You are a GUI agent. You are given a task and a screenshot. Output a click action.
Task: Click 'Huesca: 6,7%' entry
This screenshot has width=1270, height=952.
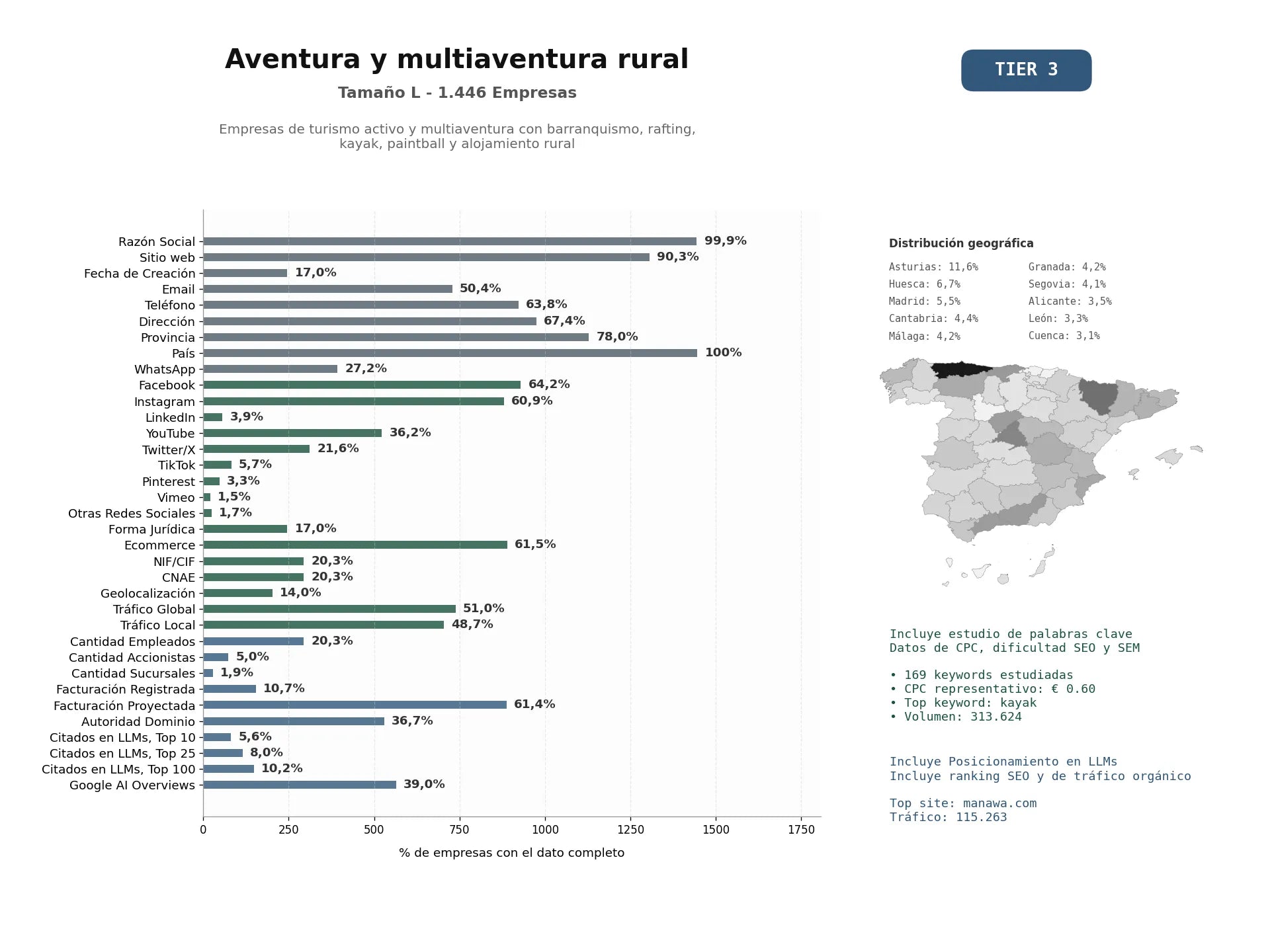click(x=925, y=284)
